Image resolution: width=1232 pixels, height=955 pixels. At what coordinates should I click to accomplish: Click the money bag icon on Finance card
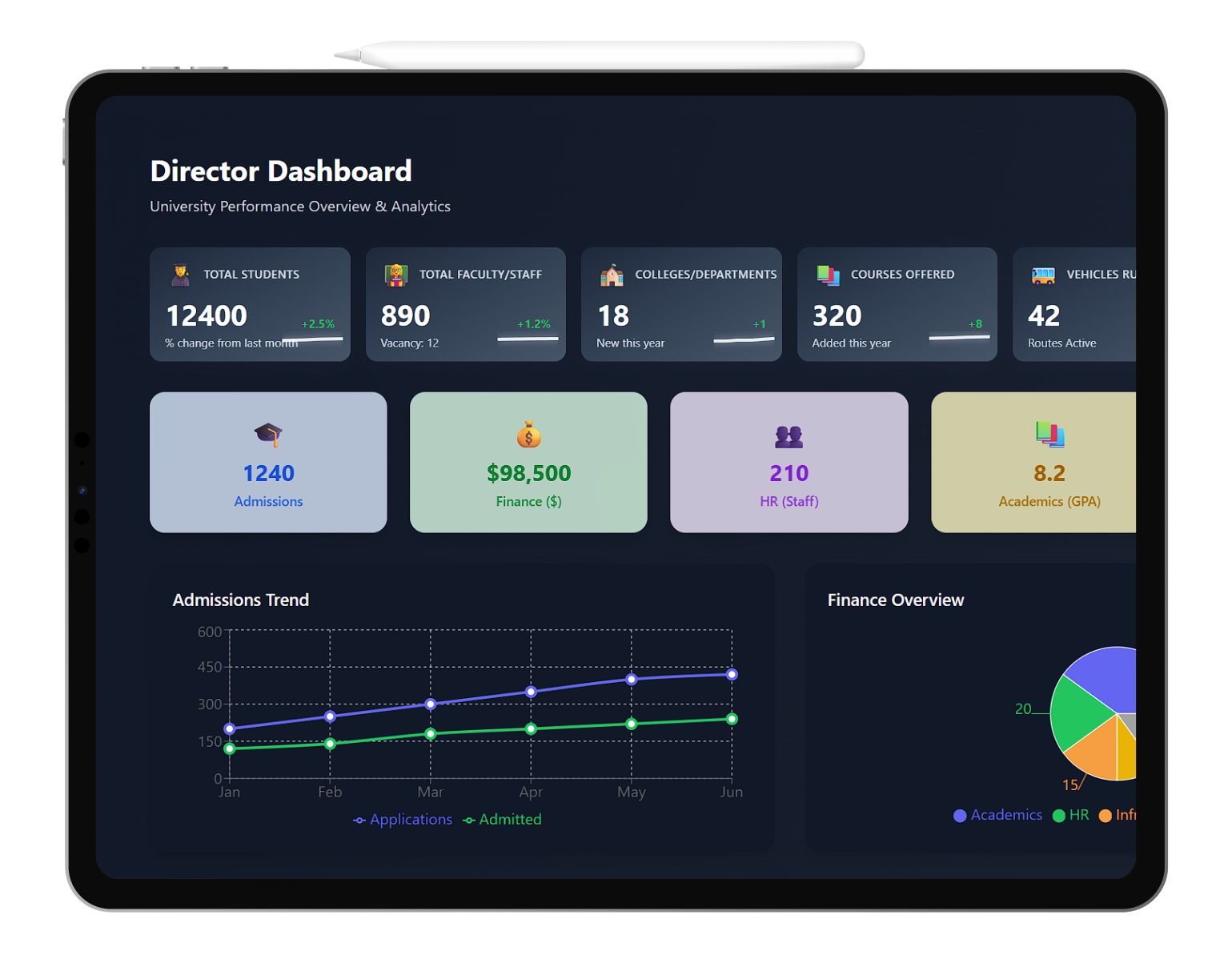528,435
